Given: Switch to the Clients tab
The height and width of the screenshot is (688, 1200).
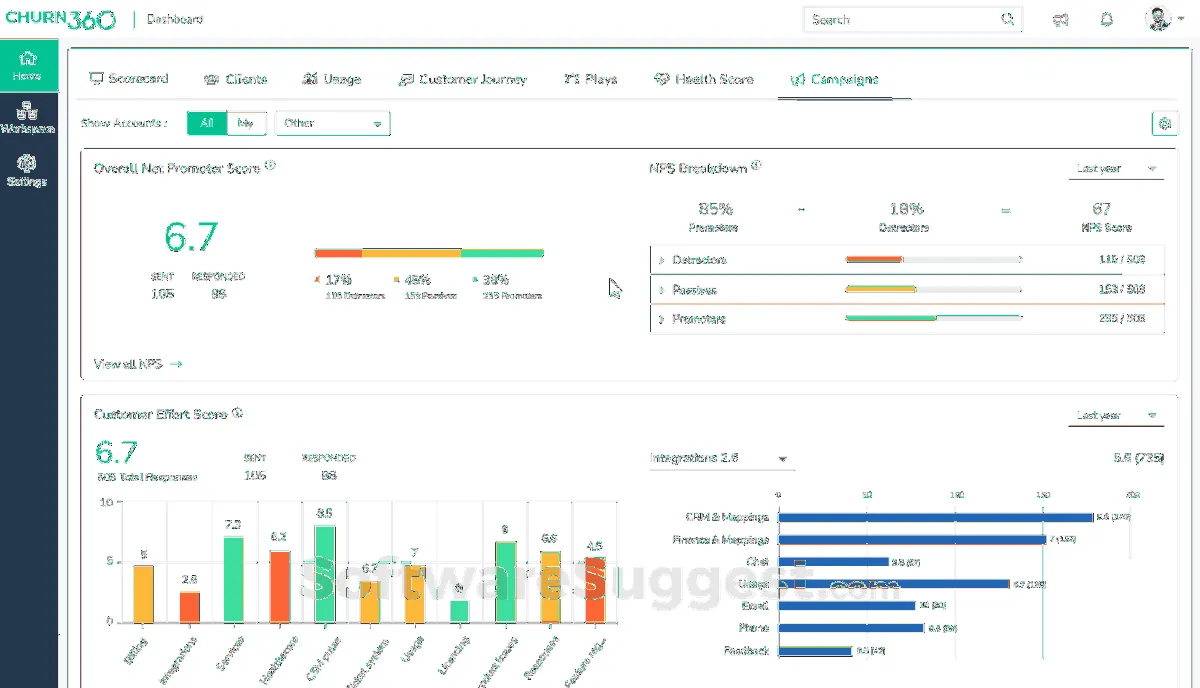Looking at the screenshot, I should [x=236, y=79].
